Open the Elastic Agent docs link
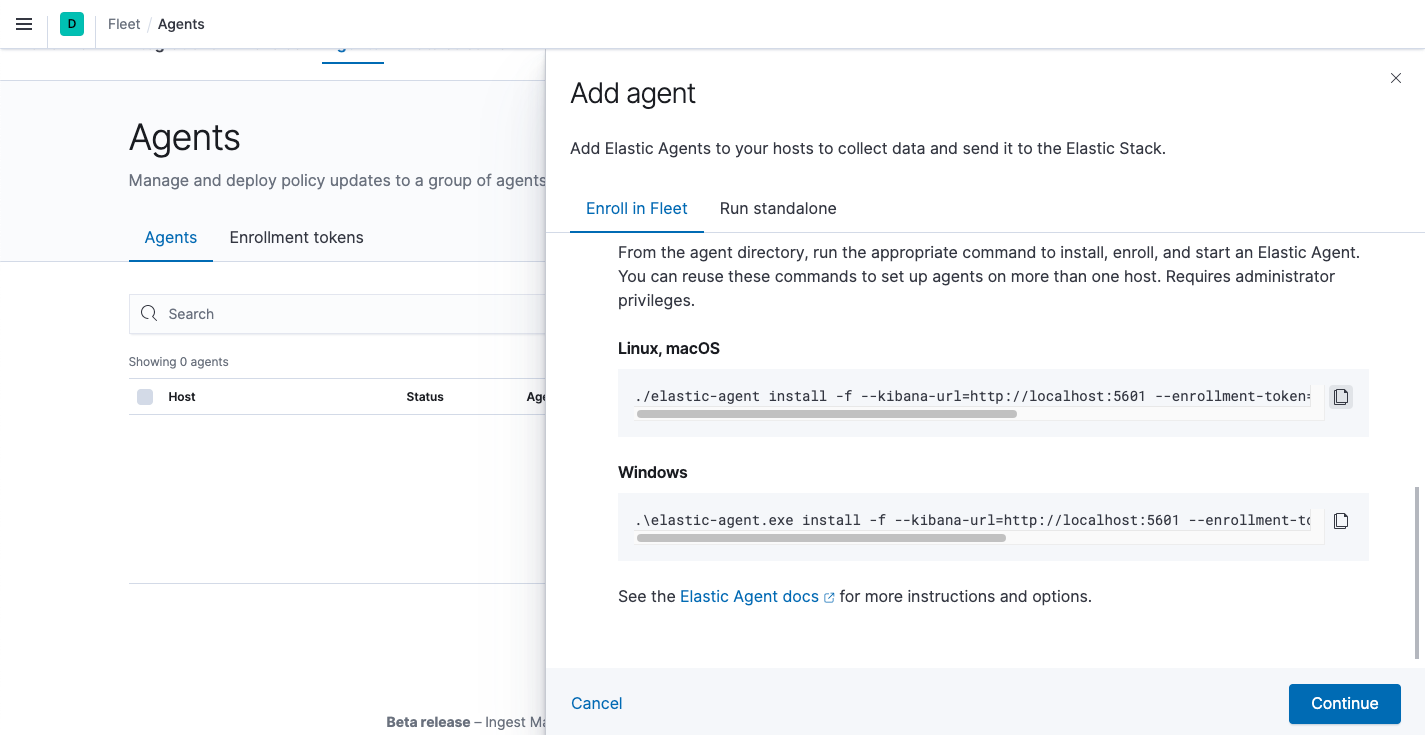 click(750, 595)
